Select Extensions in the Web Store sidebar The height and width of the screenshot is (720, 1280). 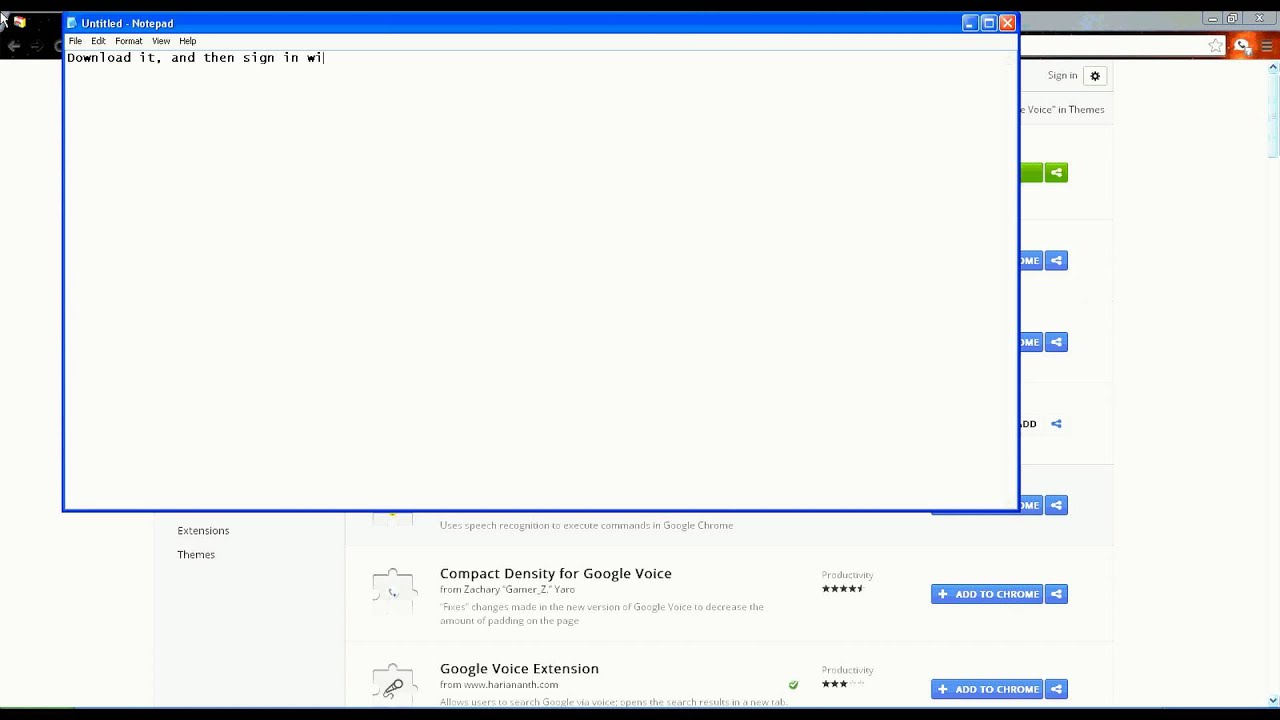click(x=203, y=531)
